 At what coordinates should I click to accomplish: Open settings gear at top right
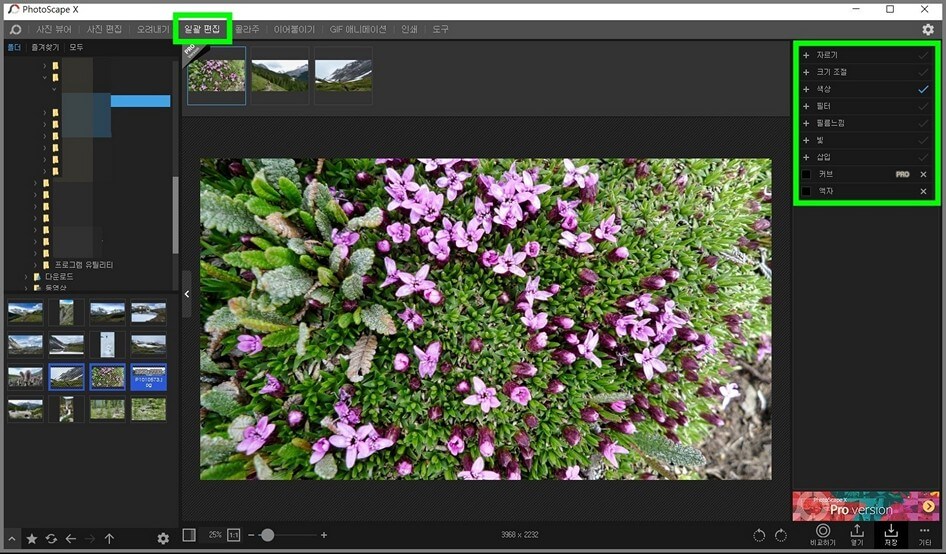coord(928,30)
